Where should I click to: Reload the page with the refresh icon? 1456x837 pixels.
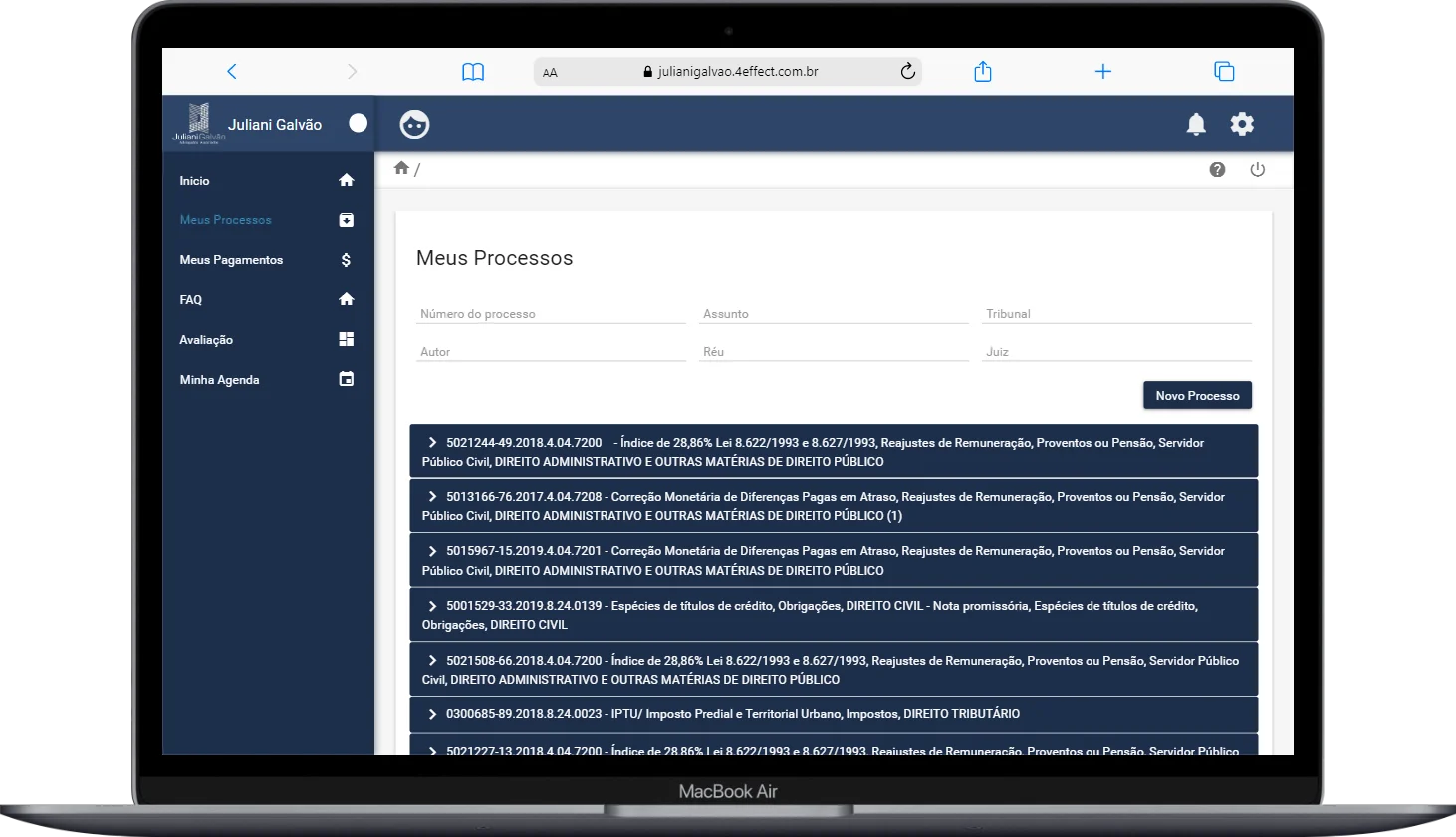[907, 71]
